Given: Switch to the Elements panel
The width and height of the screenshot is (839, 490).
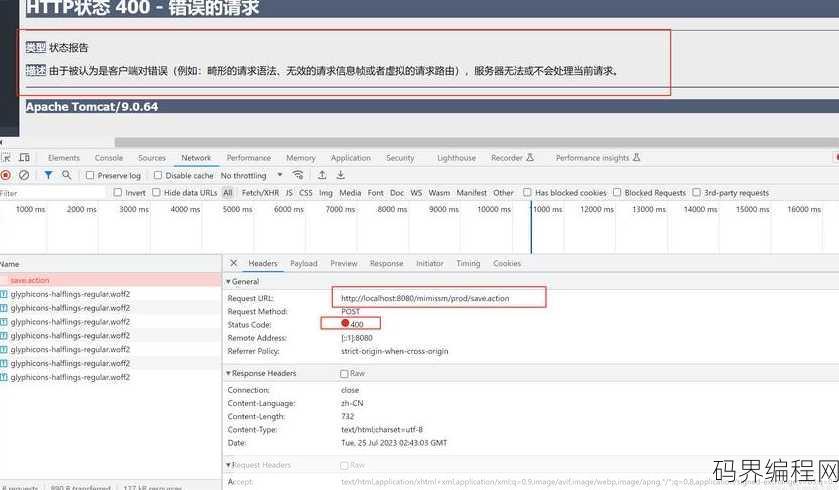Looking at the screenshot, I should click(x=64, y=158).
